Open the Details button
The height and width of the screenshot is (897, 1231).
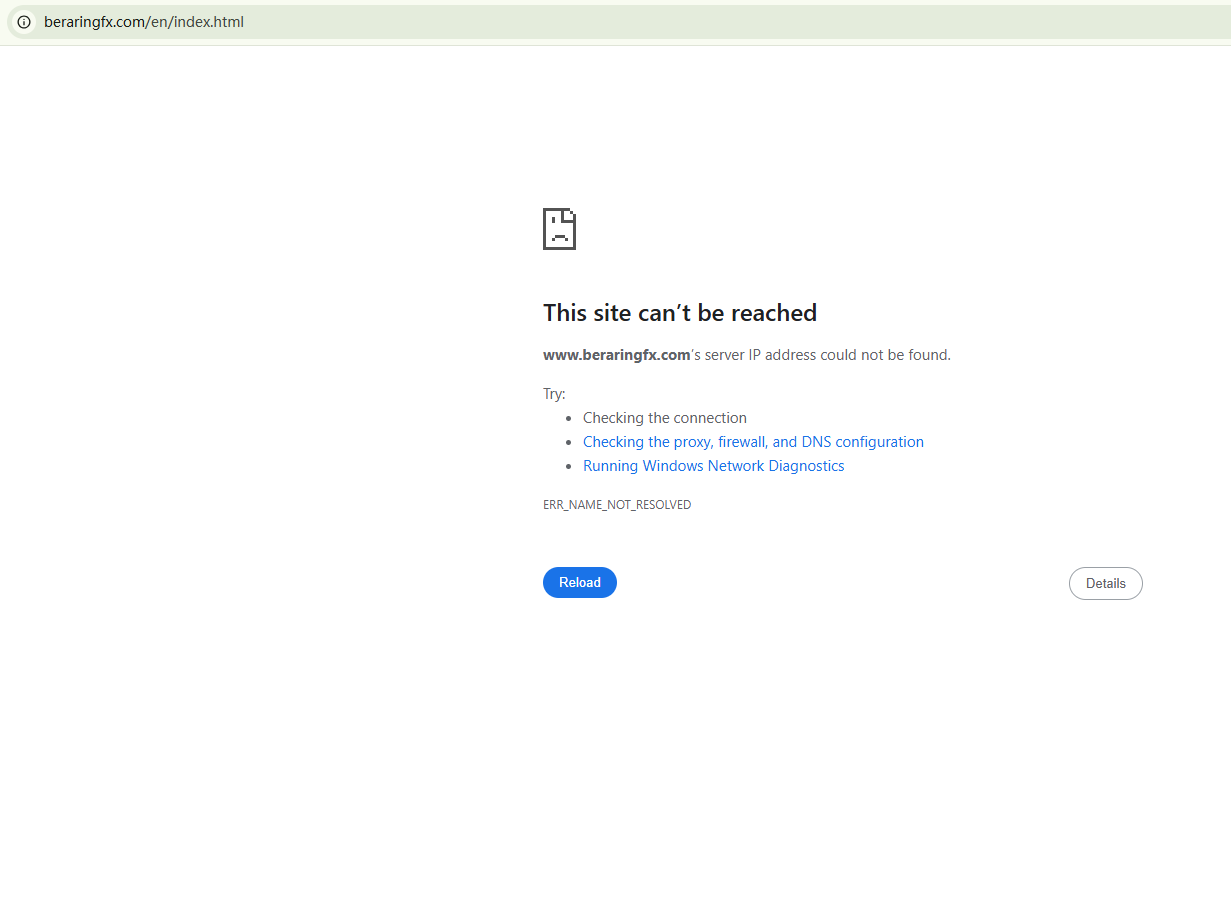(1106, 583)
